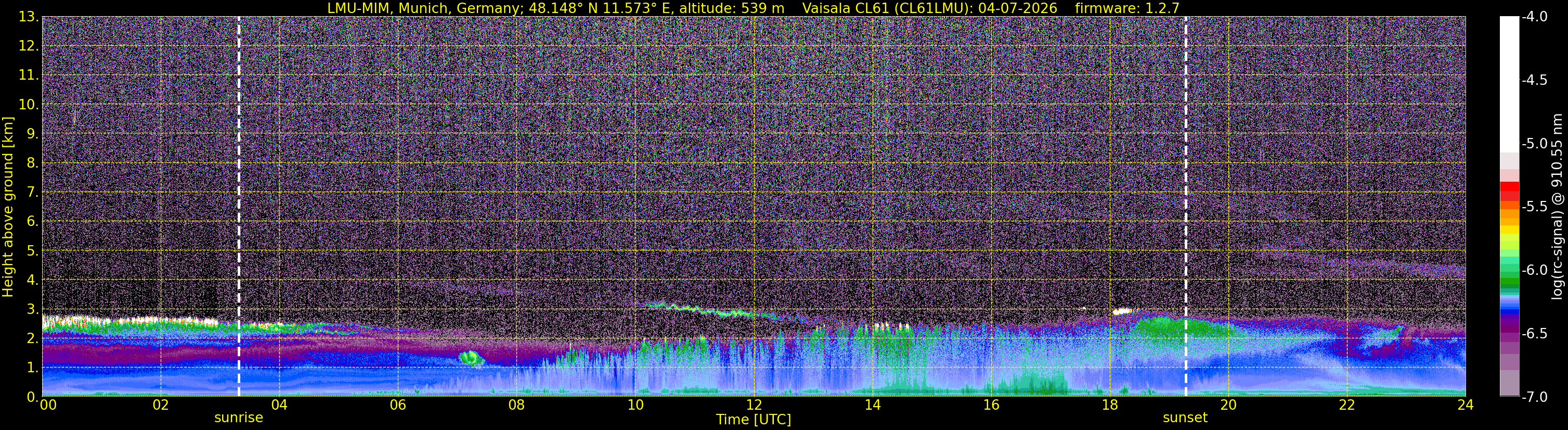Click the '0.' height tick label
This screenshot has height=430, width=1568.
click(x=33, y=397)
